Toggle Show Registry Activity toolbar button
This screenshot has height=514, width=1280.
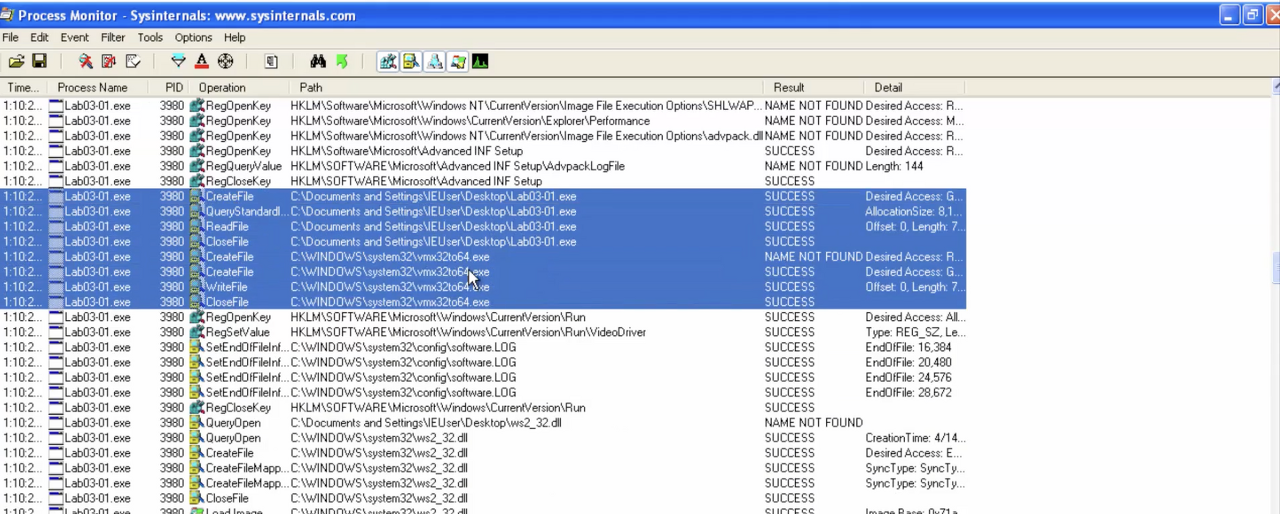(387, 61)
